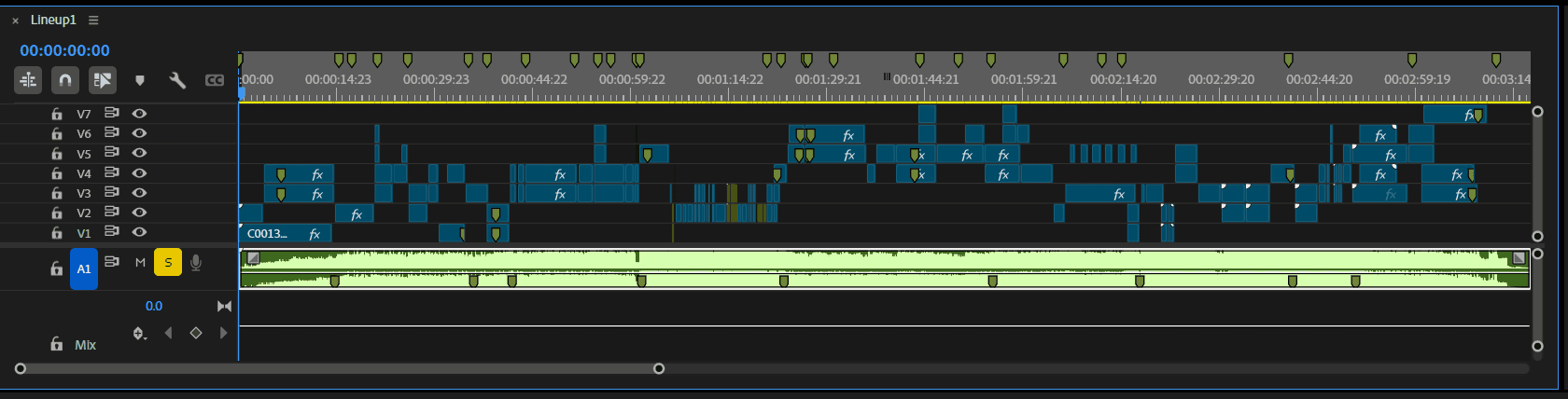The width and height of the screenshot is (1568, 399).
Task: Click the track output pan icon next to 0.0
Action: pos(224,306)
